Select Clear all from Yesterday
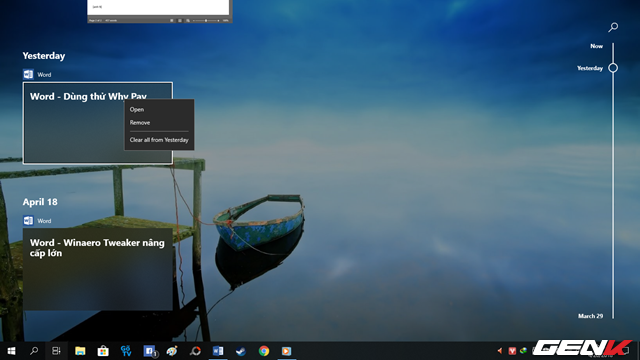 point(159,140)
